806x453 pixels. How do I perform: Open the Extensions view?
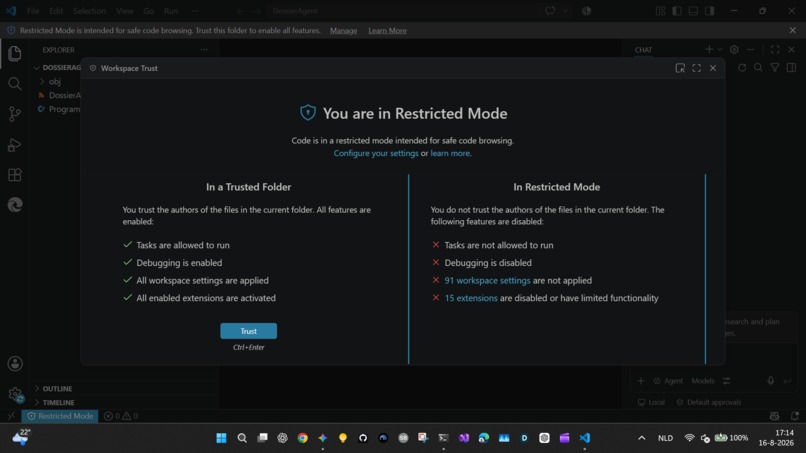click(x=15, y=175)
